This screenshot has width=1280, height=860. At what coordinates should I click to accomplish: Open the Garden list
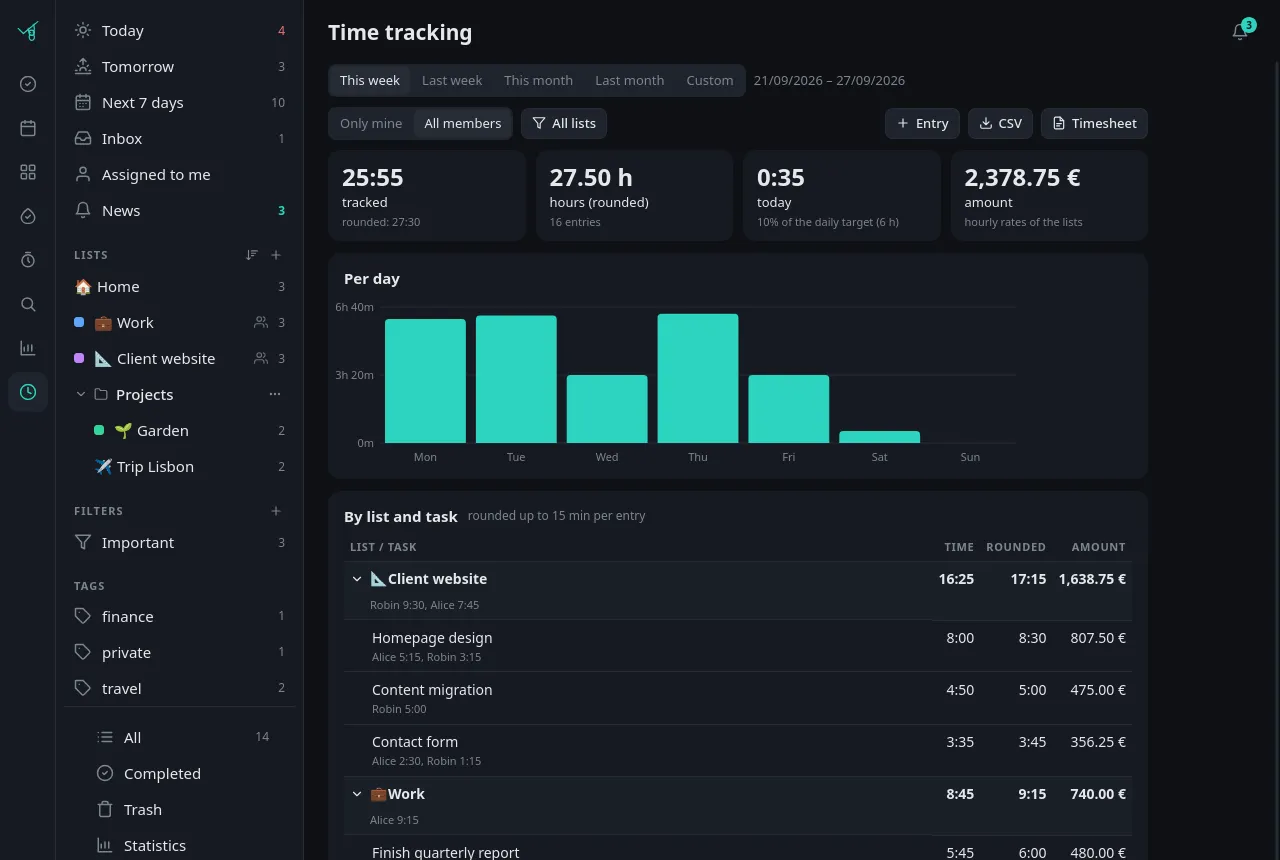(180, 430)
